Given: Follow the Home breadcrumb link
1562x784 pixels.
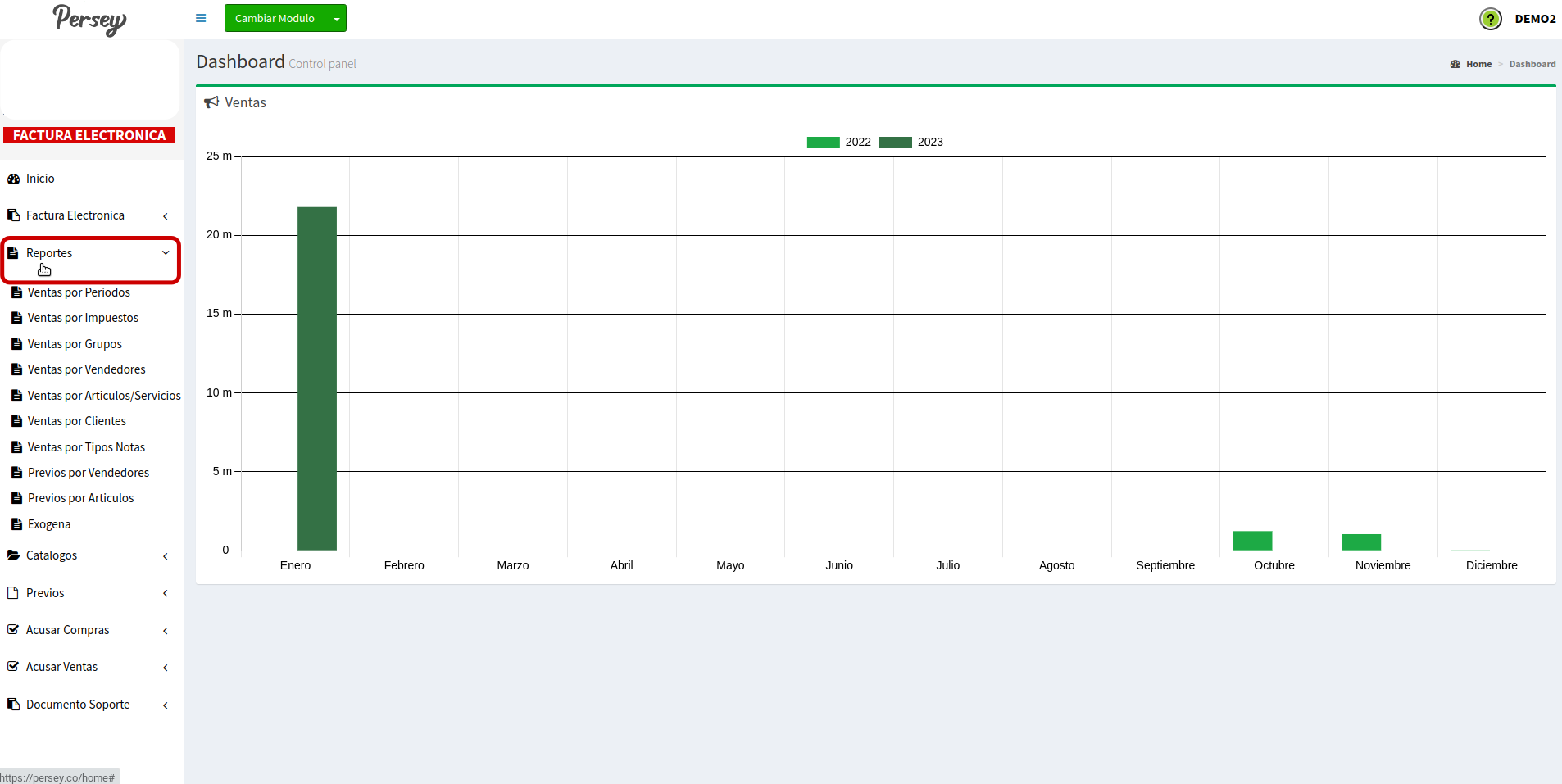Looking at the screenshot, I should [x=1478, y=64].
